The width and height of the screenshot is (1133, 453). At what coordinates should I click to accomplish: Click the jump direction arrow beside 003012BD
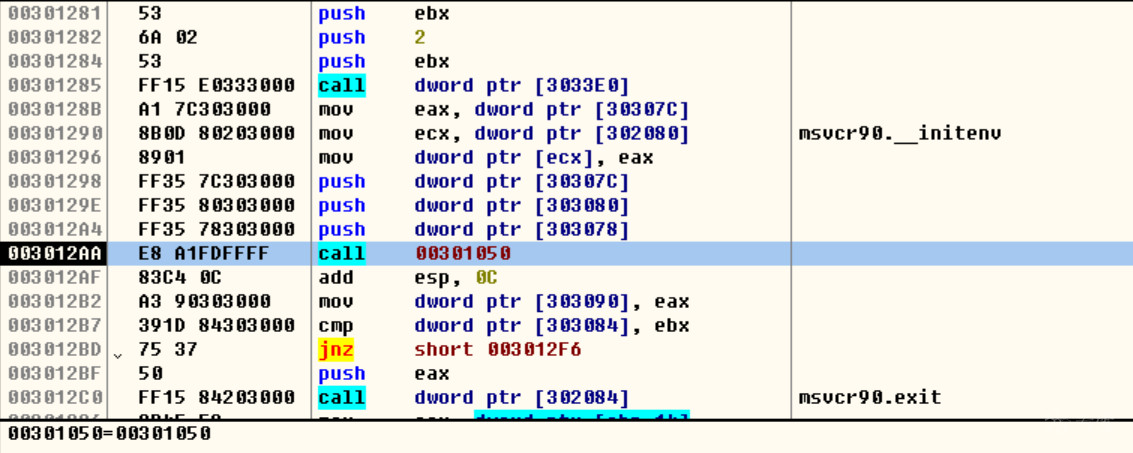(x=119, y=355)
